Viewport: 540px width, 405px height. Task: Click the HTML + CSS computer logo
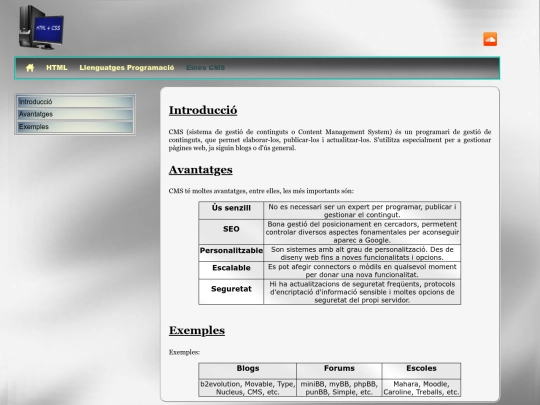(x=41, y=27)
